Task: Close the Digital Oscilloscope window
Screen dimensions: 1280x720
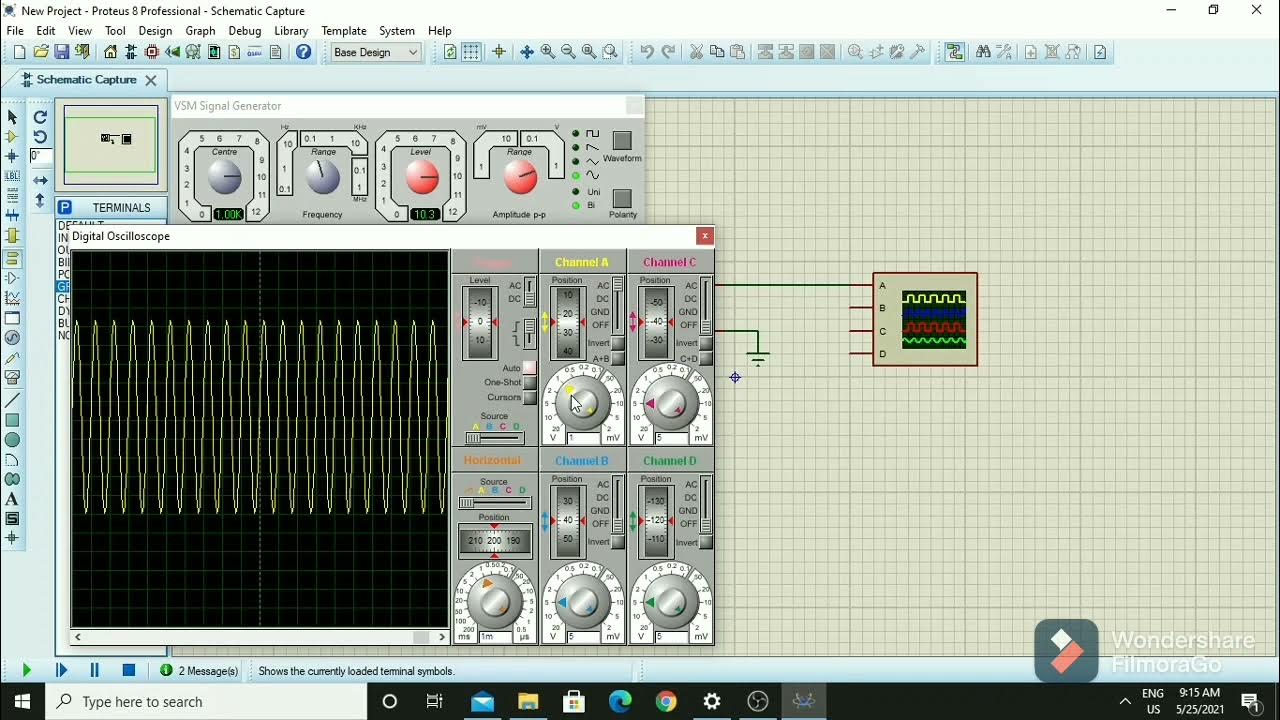Action: tap(705, 236)
